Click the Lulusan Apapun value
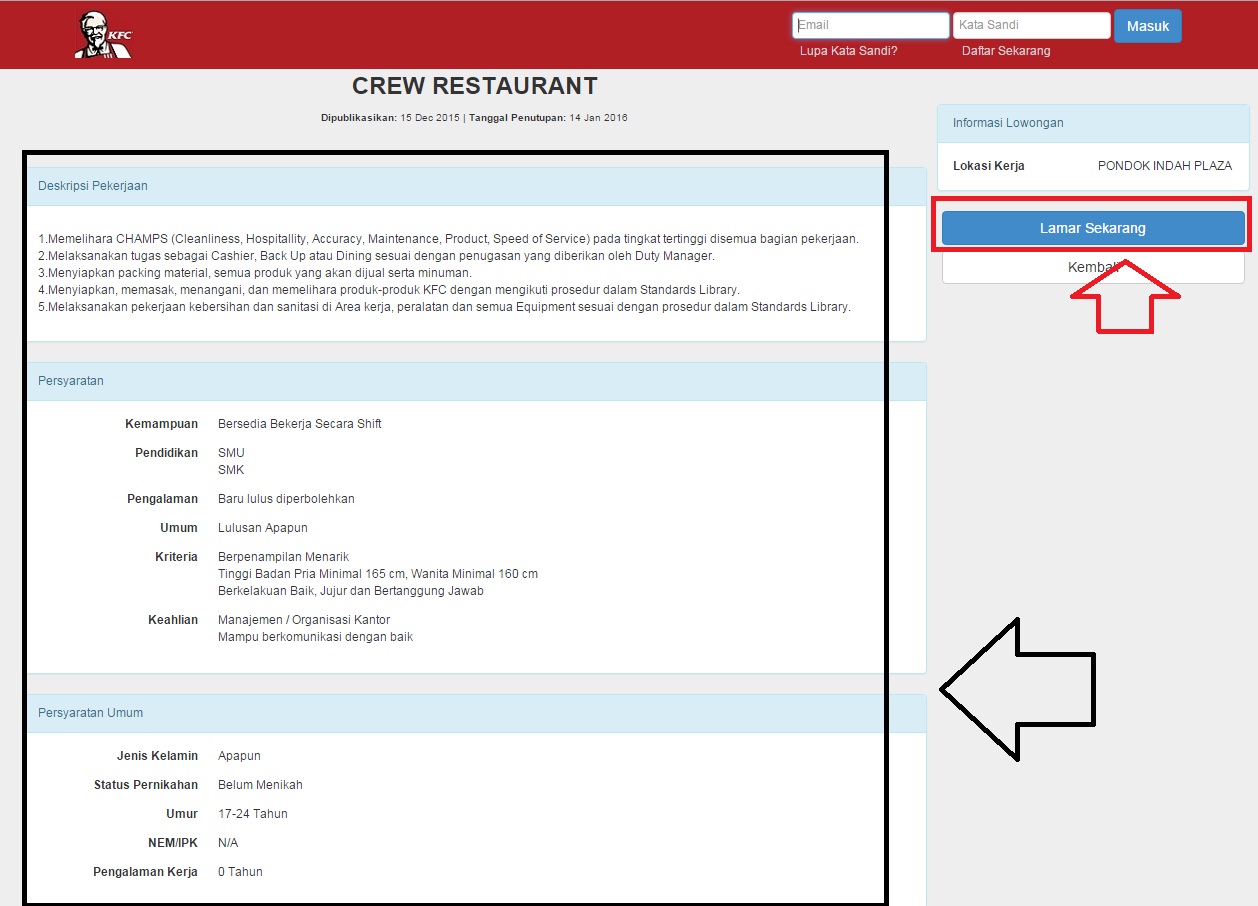Viewport: 1258px width, 906px height. (263, 528)
